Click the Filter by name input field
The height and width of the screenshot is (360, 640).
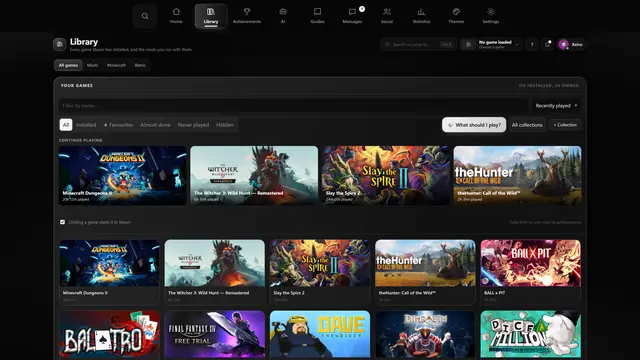(293, 106)
